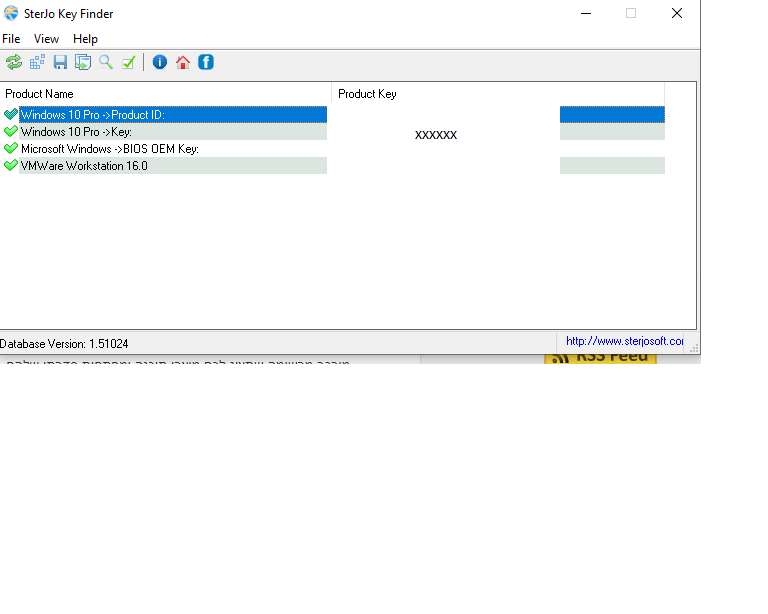Click the copy documents toolbar icon
Image resolution: width=768 pixels, height=614 pixels.
83,62
